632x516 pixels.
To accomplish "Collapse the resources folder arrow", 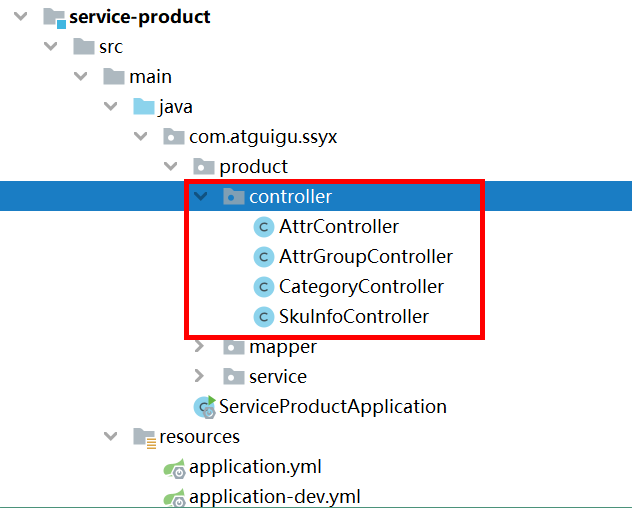I will click(x=111, y=437).
